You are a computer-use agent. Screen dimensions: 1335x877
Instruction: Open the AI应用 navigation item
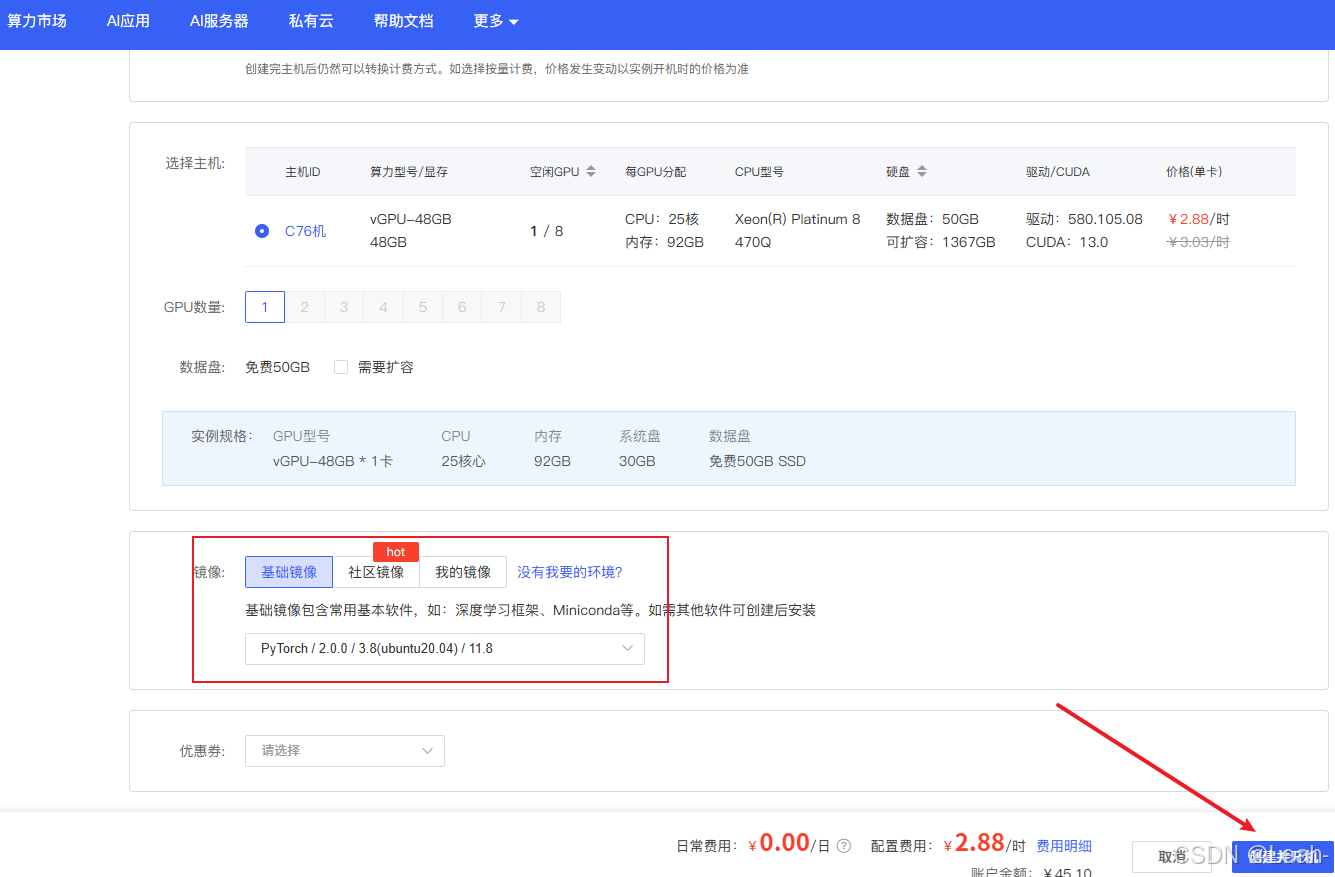[x=127, y=20]
